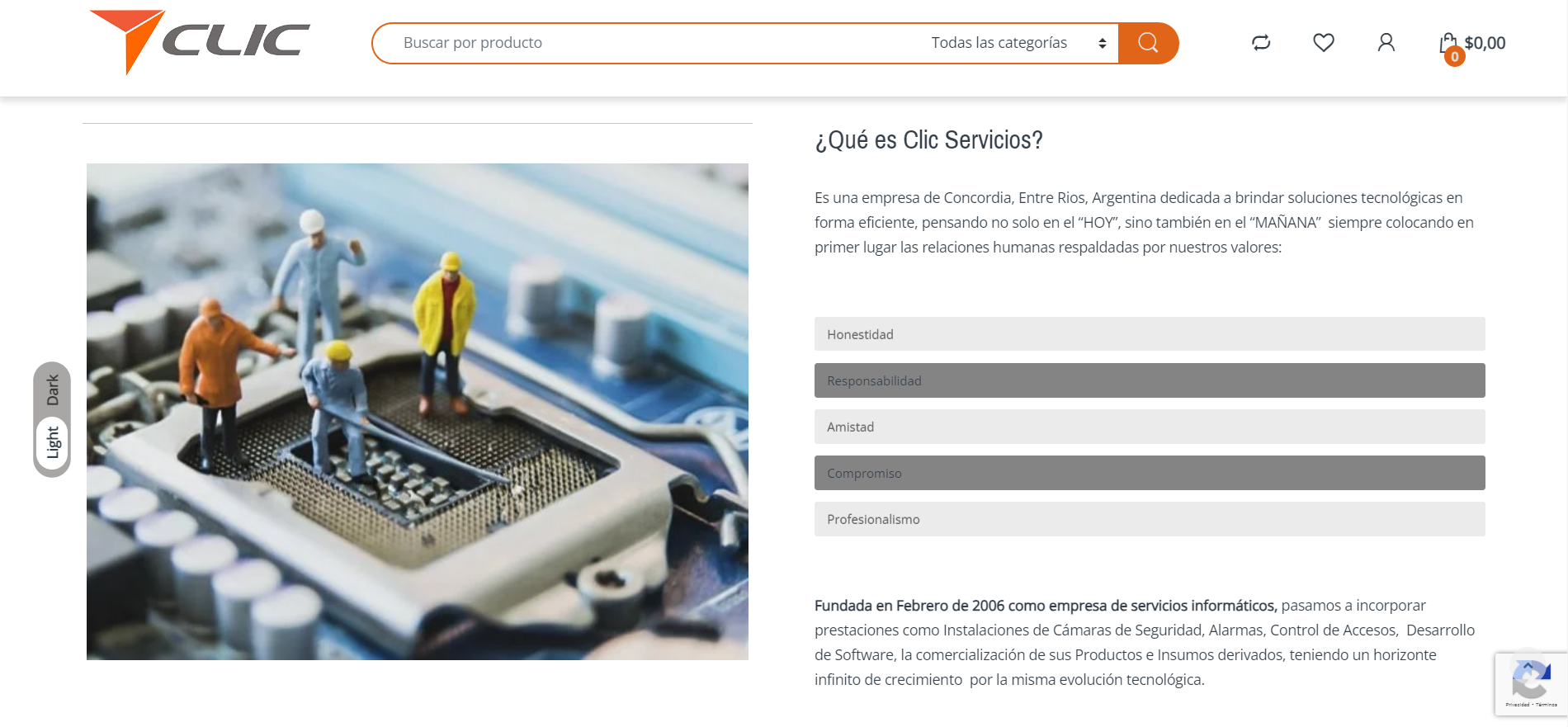Click the cart item count badge
Viewport: 1568px width, 727px height.
click(x=1455, y=57)
